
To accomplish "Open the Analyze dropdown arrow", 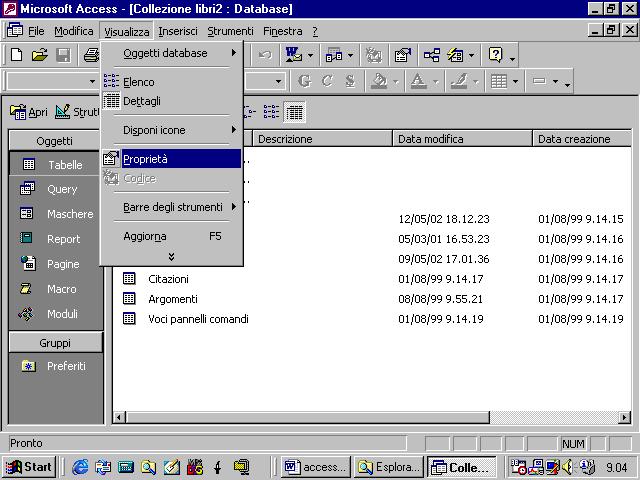I will [x=350, y=55].
